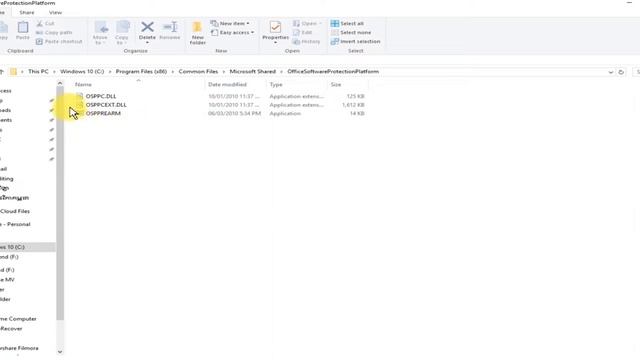Select the OSPPCEXT.DLL file
Screen dimensions: 640x360
(106, 105)
